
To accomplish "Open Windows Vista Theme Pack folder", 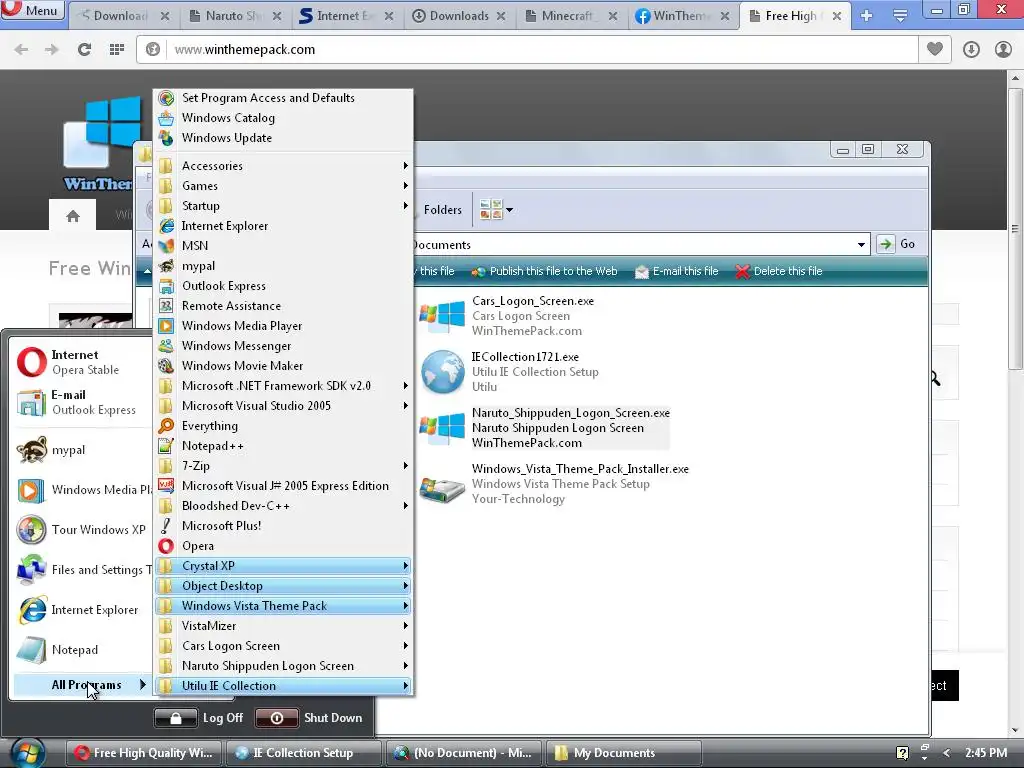I will 283,606.
